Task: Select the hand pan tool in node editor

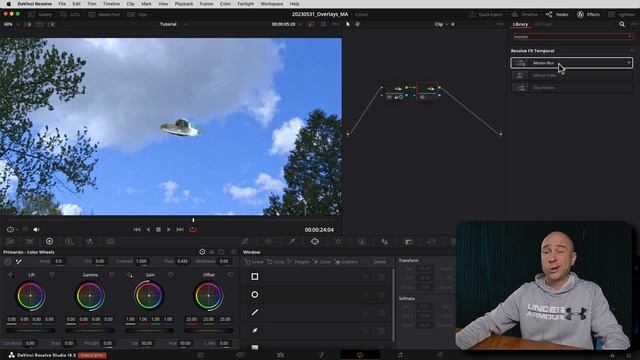Action: pos(358,24)
